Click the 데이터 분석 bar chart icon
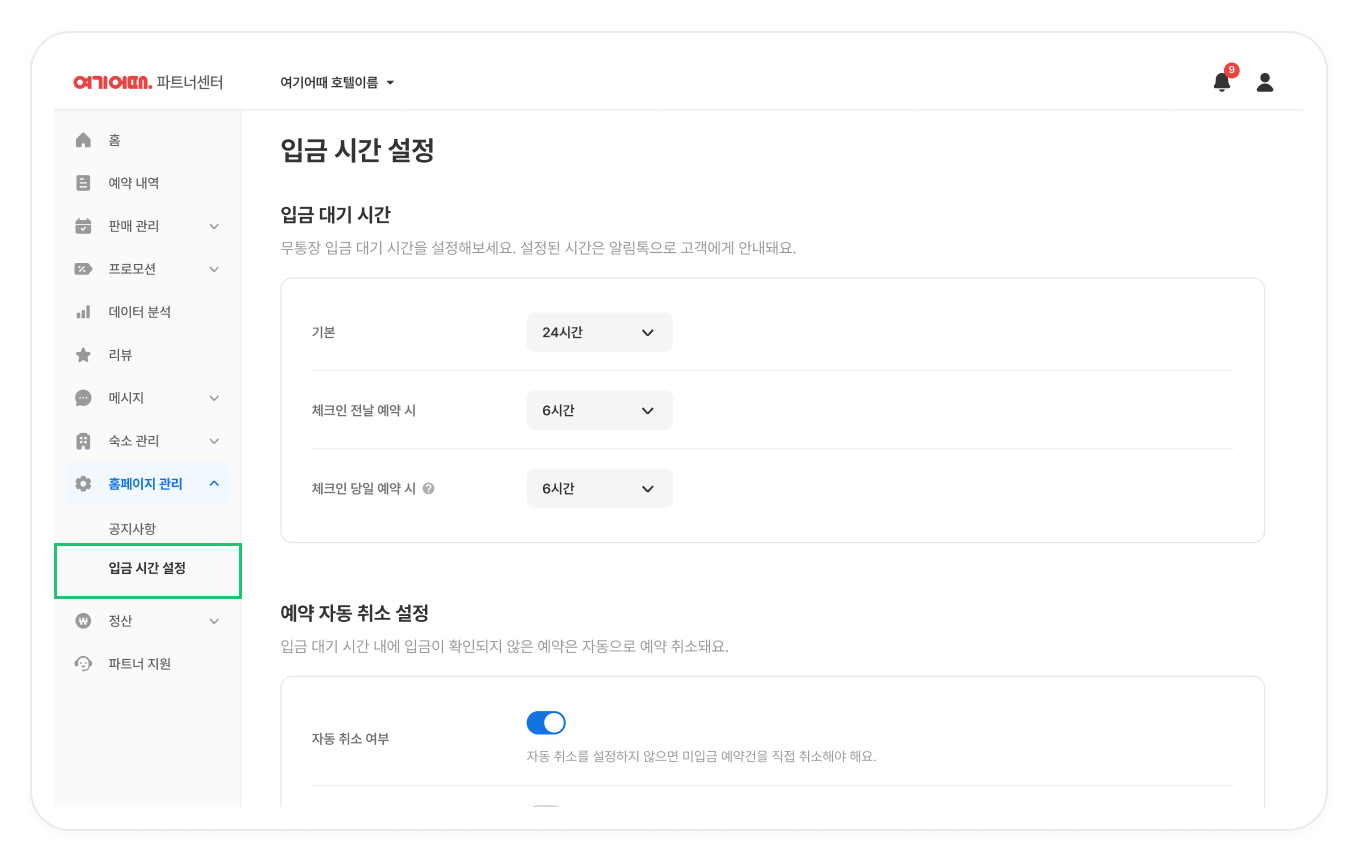Screen dimensions: 1358x868 (84, 312)
